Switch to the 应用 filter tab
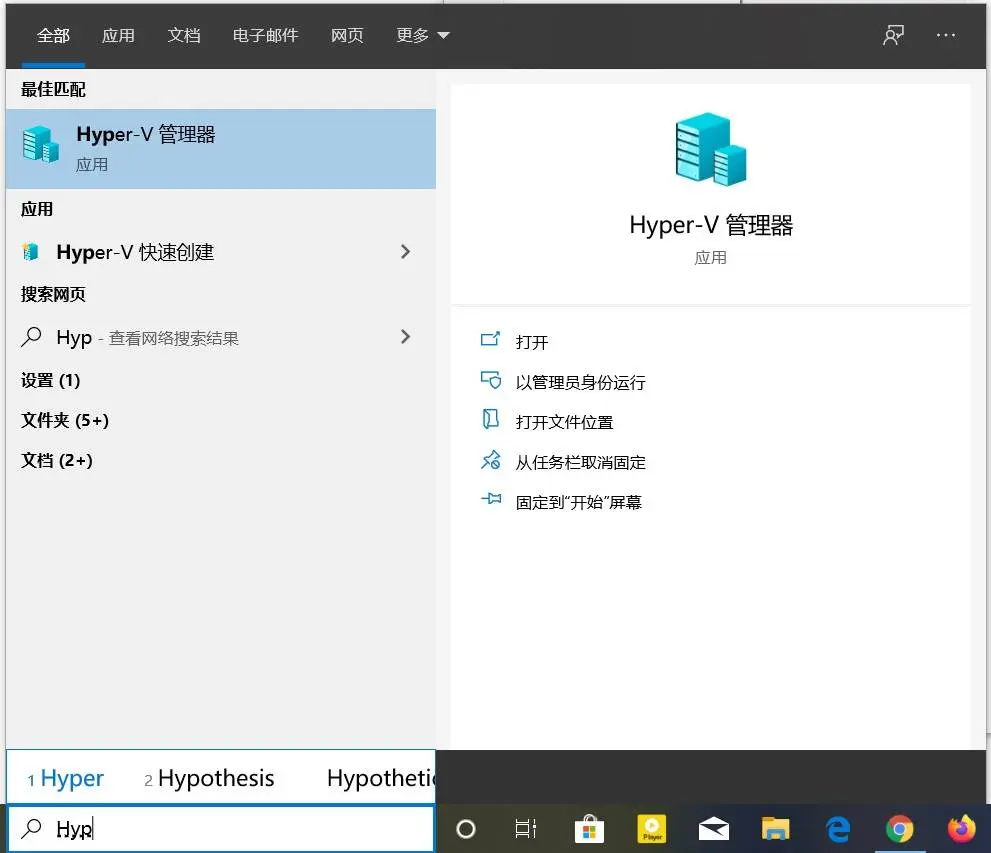The width and height of the screenshot is (991, 853). (x=118, y=35)
